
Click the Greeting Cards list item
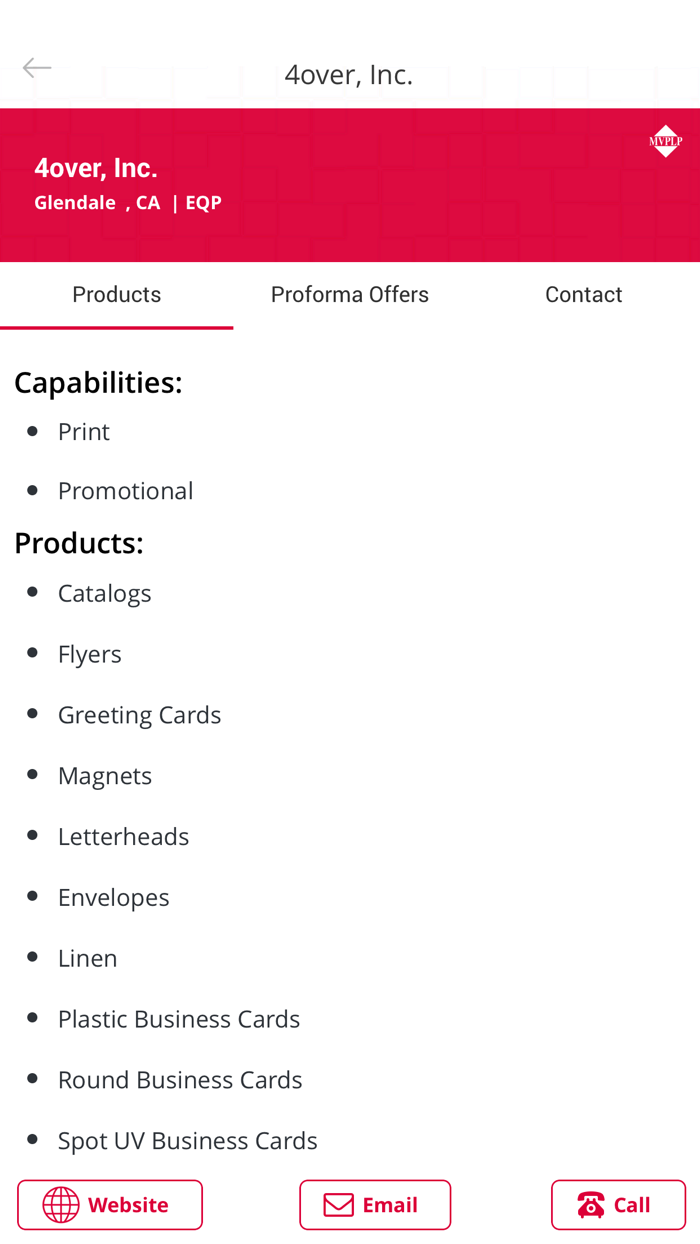click(140, 714)
